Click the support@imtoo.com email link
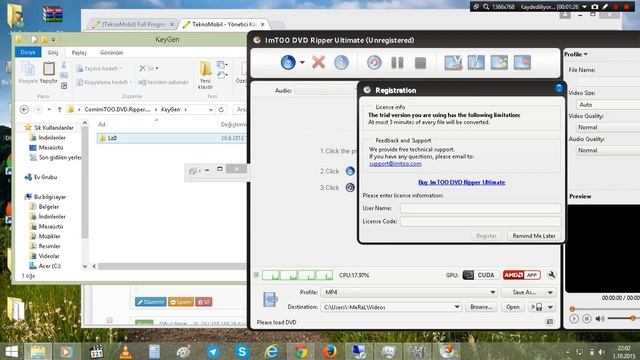 tap(396, 164)
